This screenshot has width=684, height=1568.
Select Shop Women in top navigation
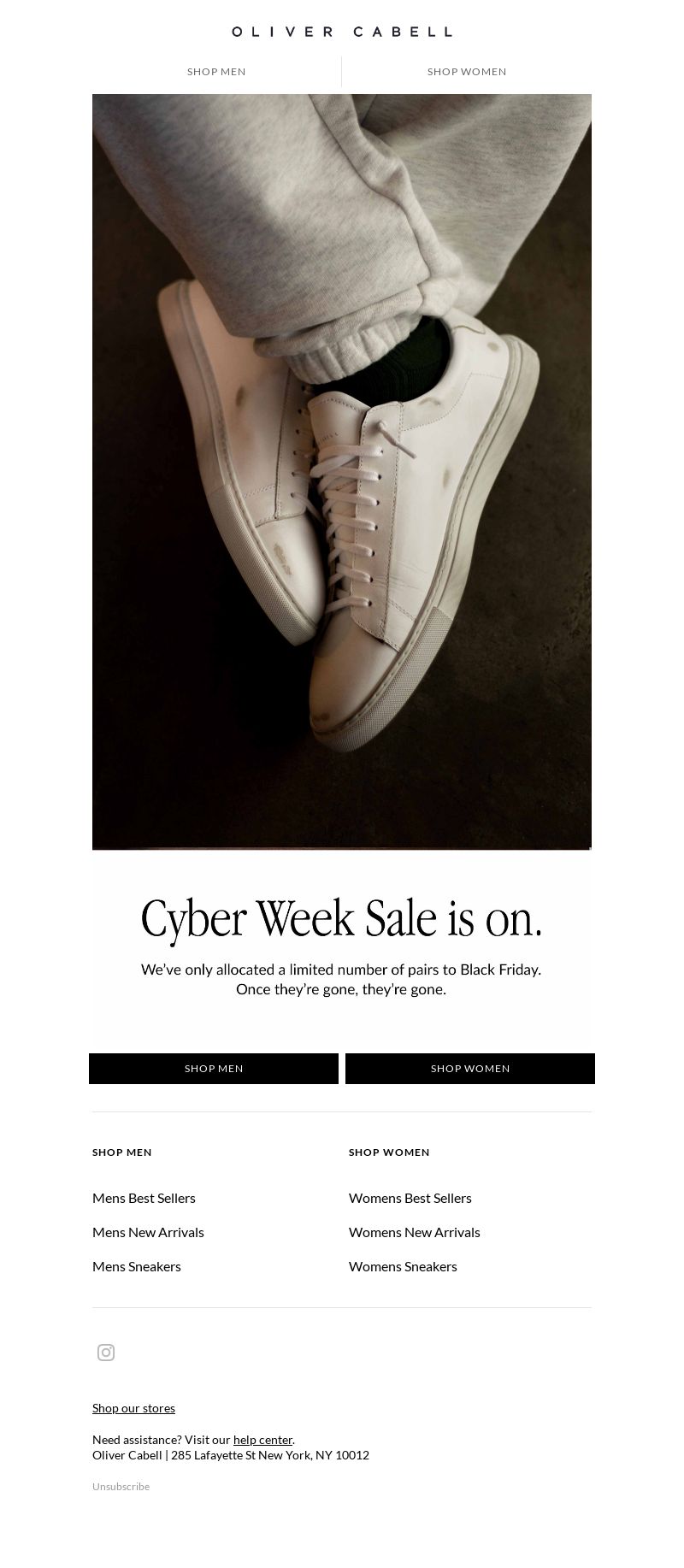point(467,72)
